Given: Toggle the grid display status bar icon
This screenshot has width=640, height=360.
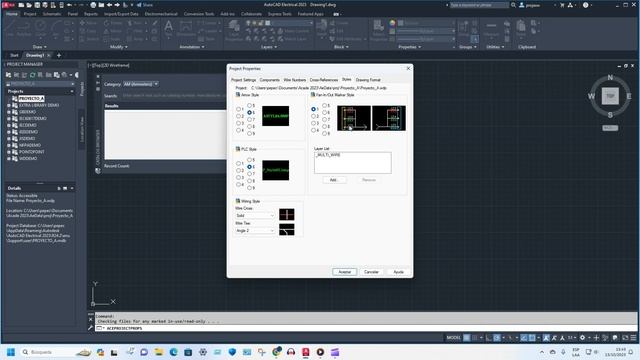Looking at the screenshot, I should 467,338.
